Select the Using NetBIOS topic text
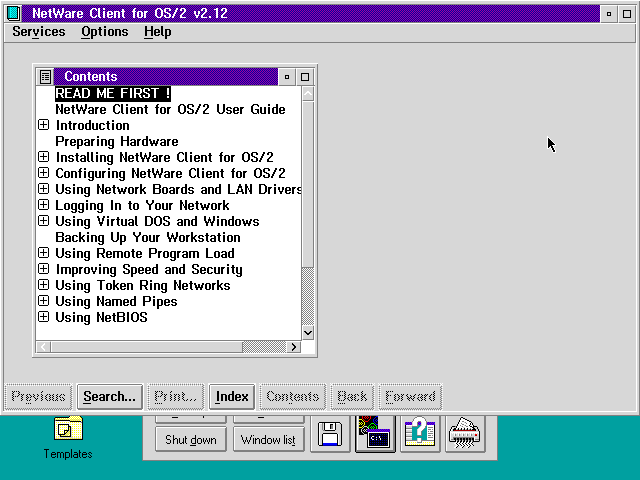This screenshot has height=480, width=640. 101,317
